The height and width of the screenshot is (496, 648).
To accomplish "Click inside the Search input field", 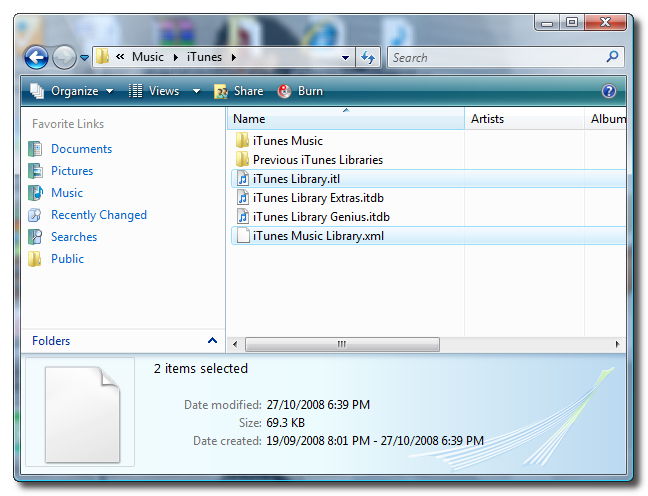I will [495, 58].
